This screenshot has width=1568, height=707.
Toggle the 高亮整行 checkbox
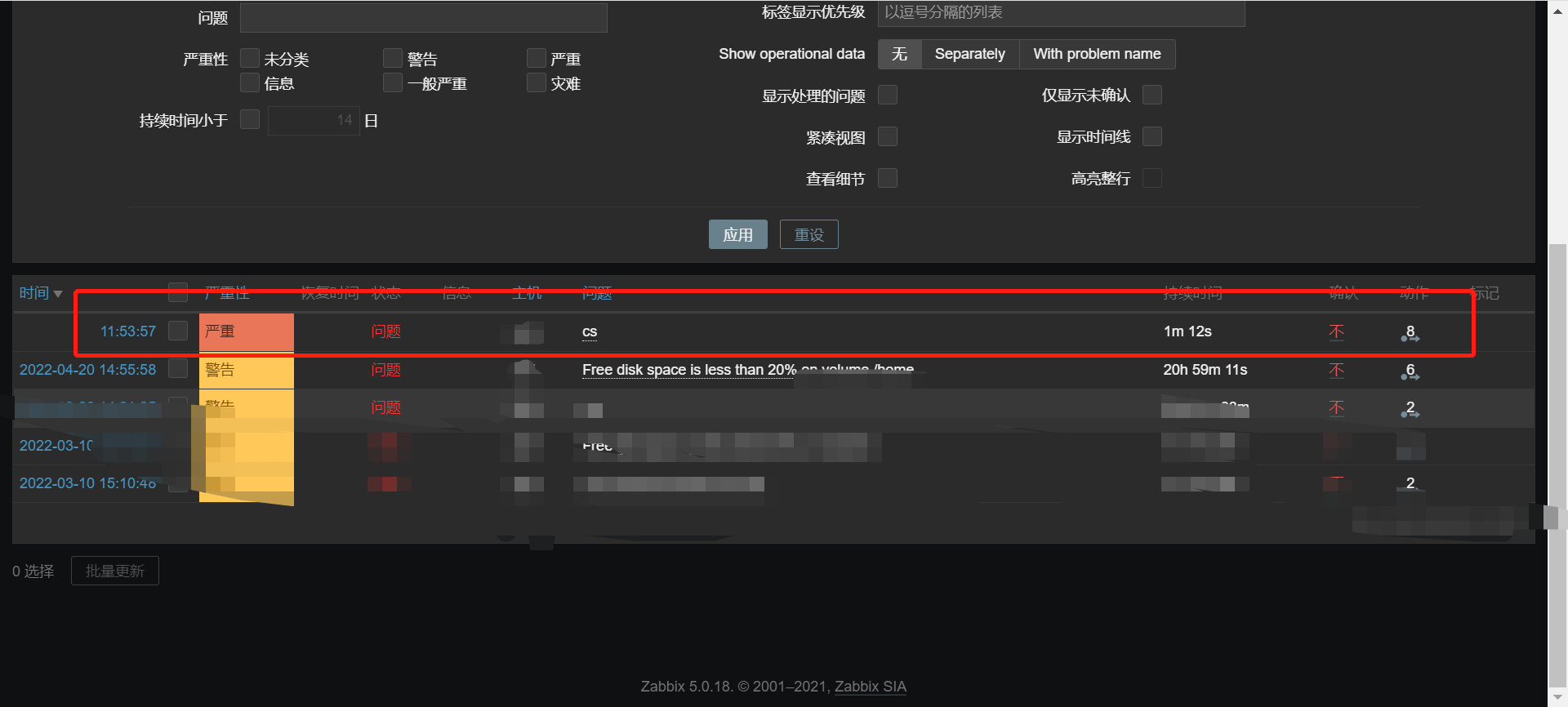tap(1152, 178)
